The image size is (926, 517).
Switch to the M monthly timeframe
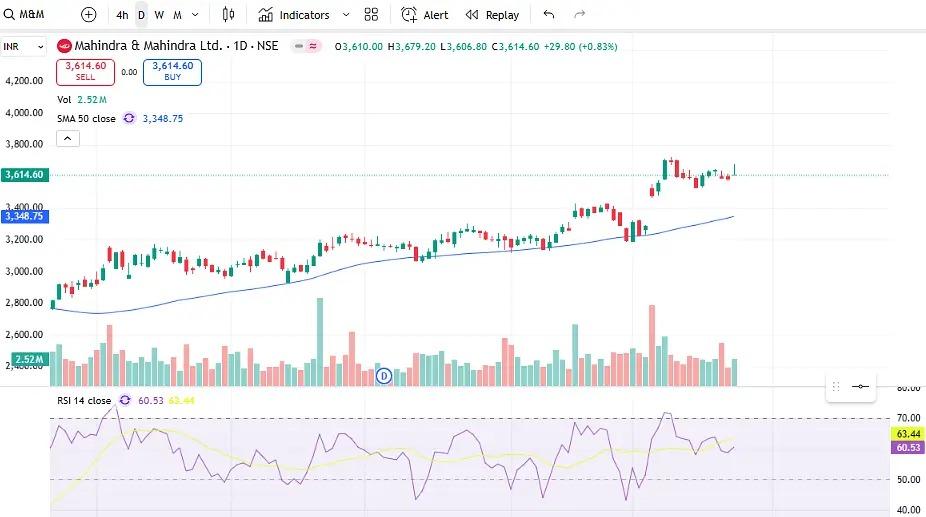177,15
